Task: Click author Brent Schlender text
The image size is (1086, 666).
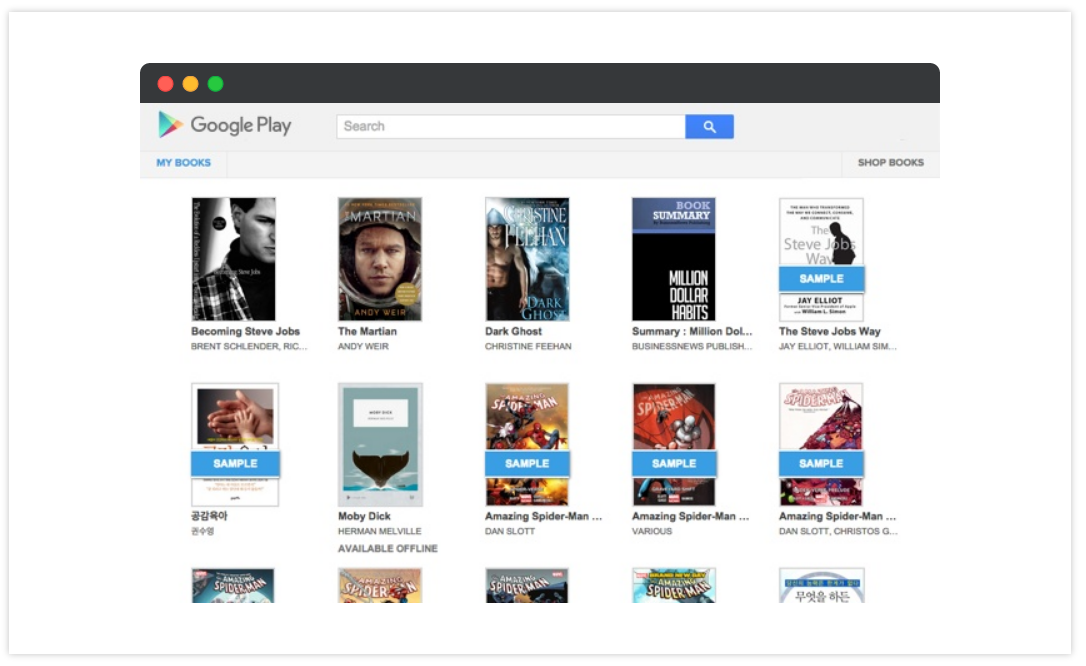Action: pos(249,346)
